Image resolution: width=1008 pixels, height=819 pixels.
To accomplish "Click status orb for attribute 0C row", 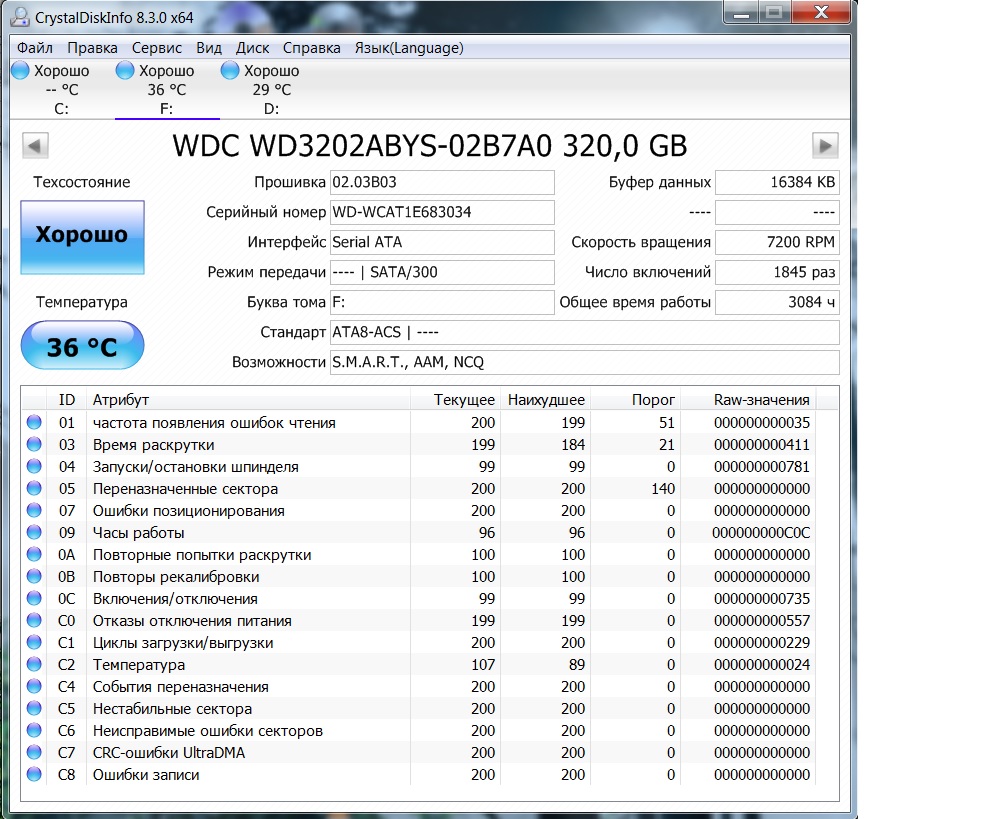I will coord(34,598).
